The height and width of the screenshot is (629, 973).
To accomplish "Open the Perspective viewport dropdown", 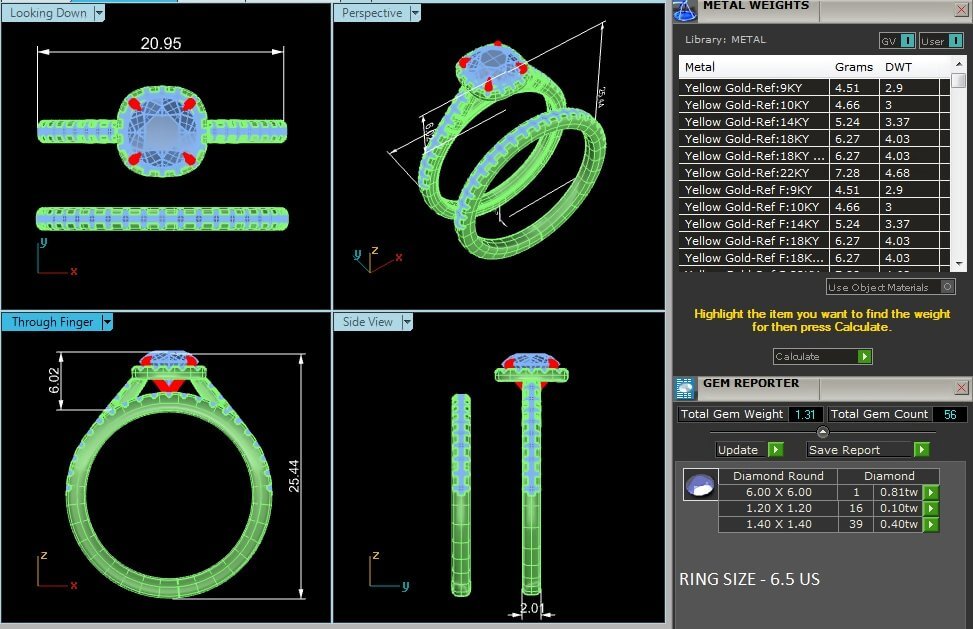I will pos(414,13).
